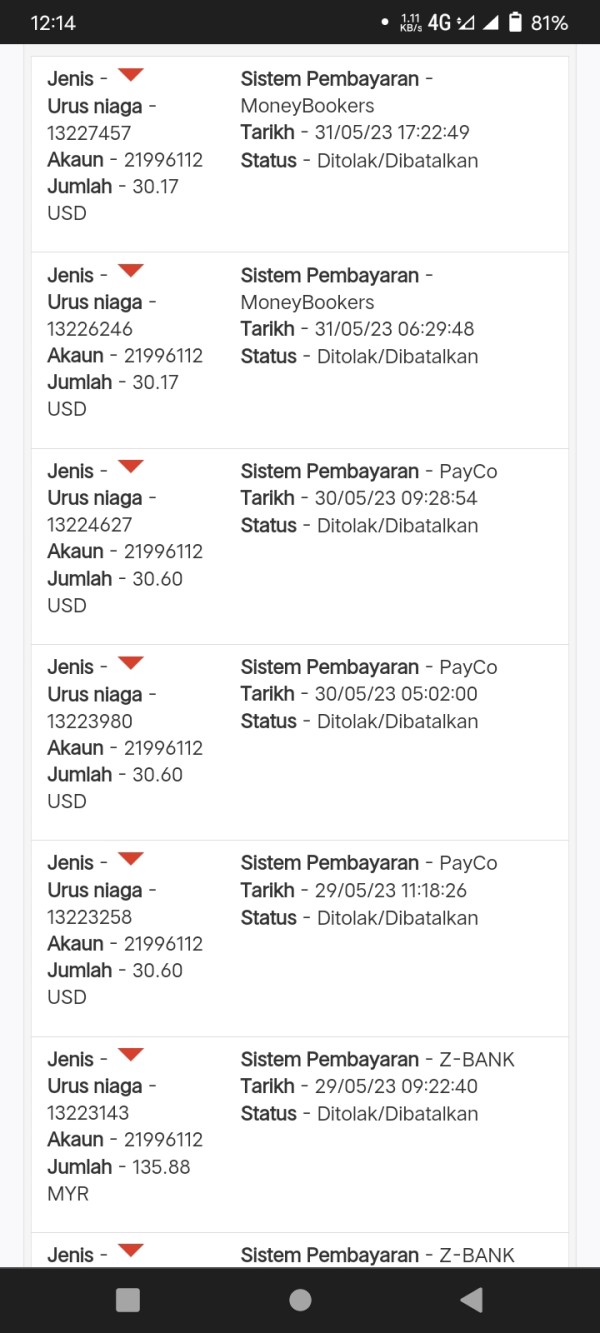Tap MoneyBookers on transaction 13226246
This screenshot has width=600, height=1333.
307,302
